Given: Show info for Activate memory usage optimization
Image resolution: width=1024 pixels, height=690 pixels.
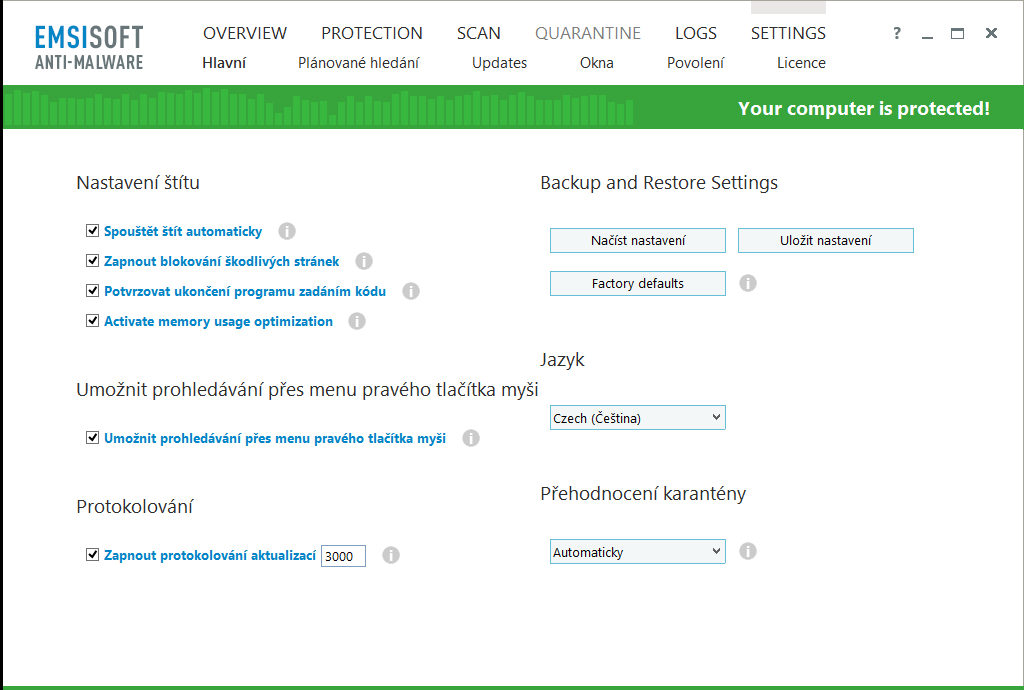Looking at the screenshot, I should 357,322.
